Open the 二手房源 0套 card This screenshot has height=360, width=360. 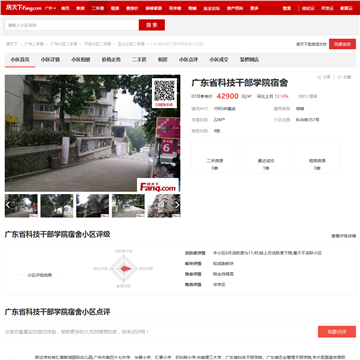pyautogui.click(x=215, y=157)
